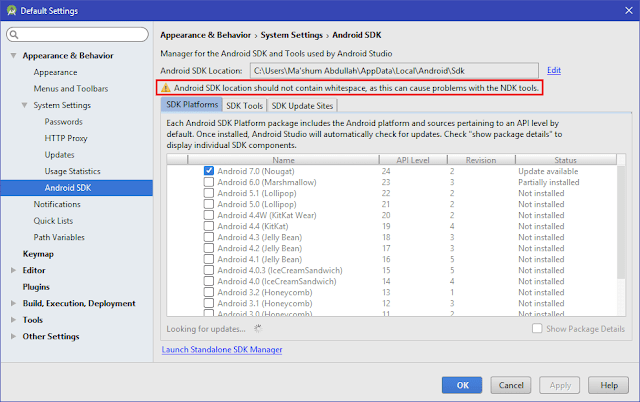Click Edit link for SDK location

pos(554,70)
